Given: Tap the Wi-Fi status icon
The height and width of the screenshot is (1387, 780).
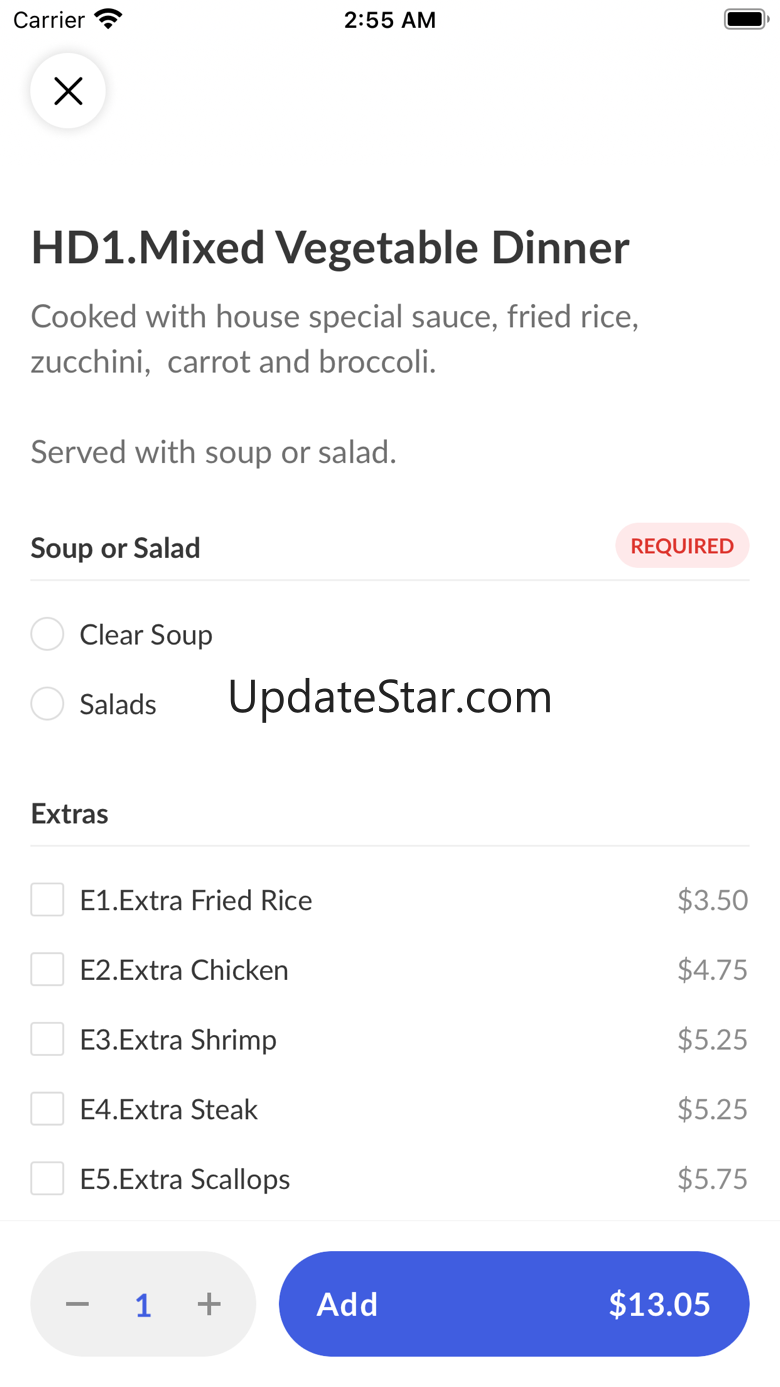Looking at the screenshot, I should (108, 19).
